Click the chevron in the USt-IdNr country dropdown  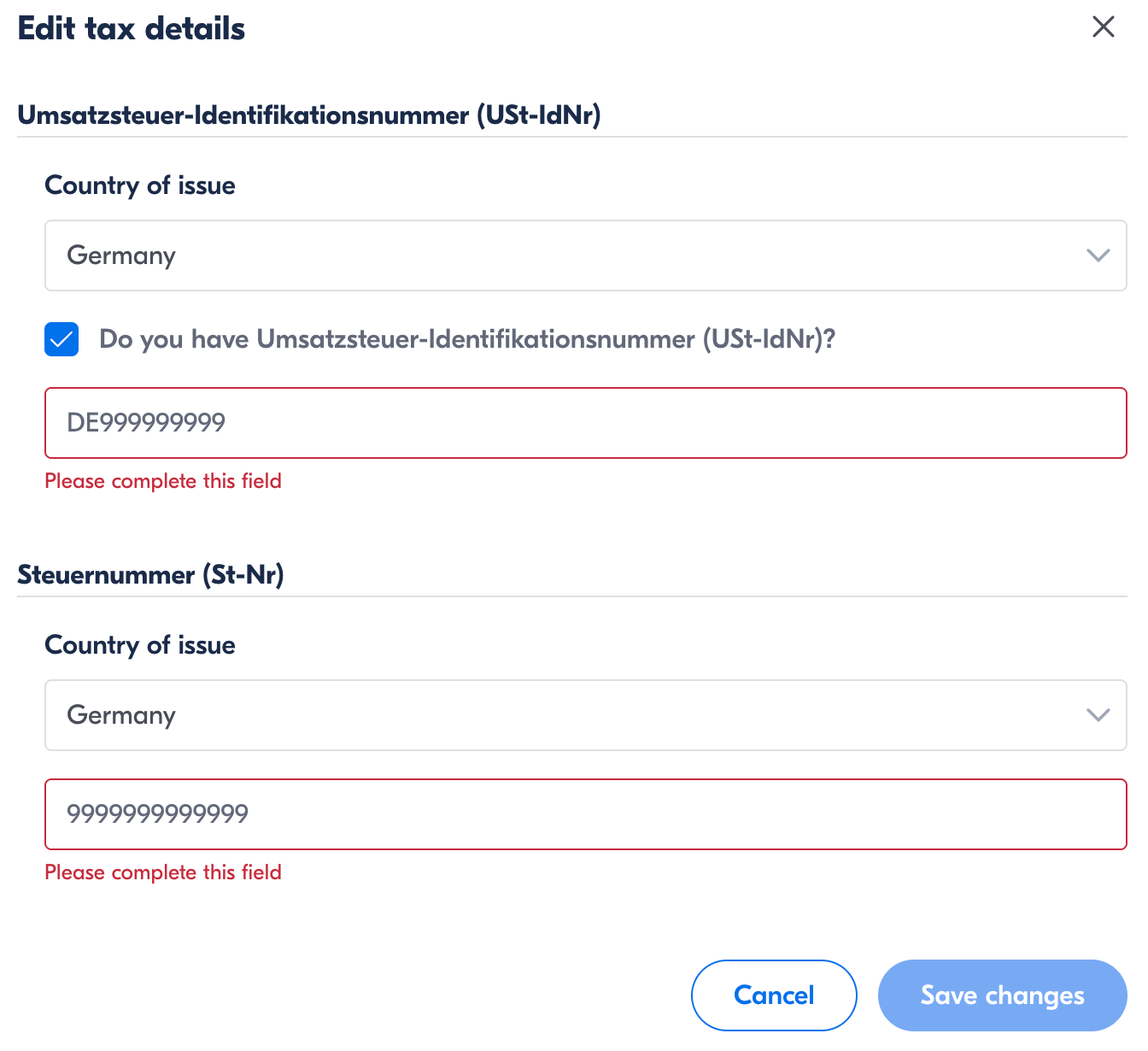click(1098, 255)
